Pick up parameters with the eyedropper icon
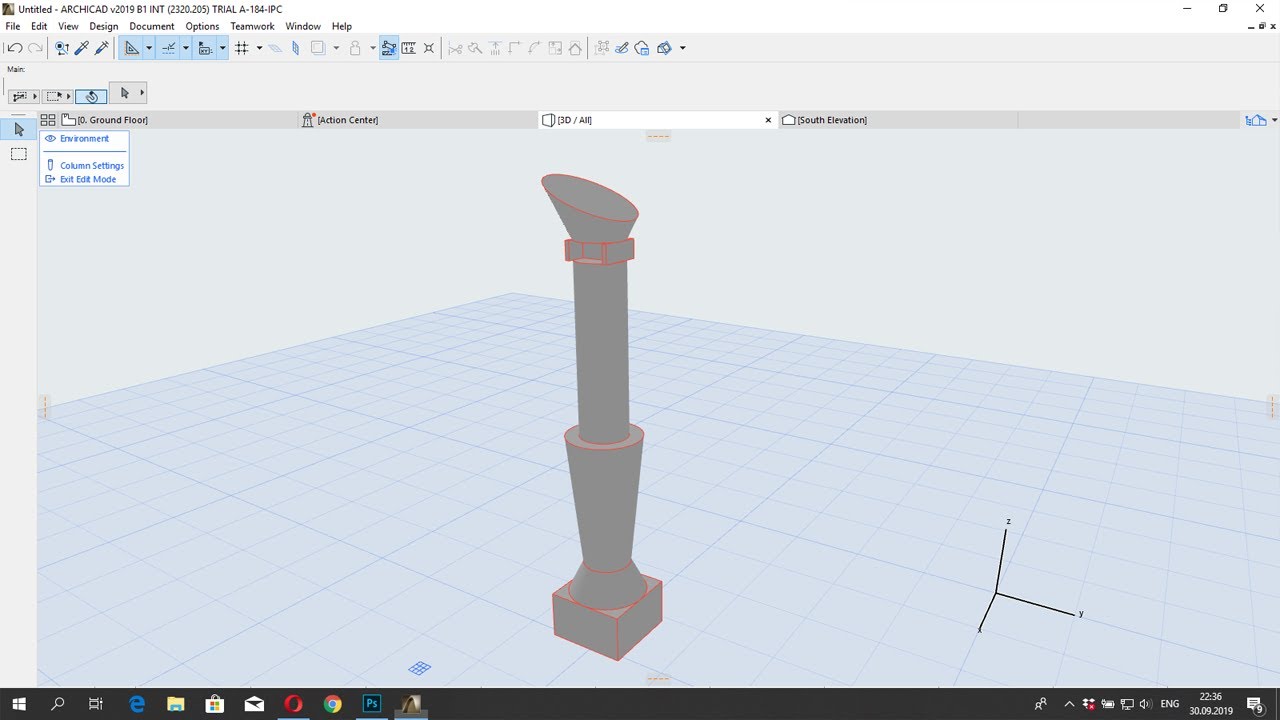The height and width of the screenshot is (720, 1280). tap(82, 48)
